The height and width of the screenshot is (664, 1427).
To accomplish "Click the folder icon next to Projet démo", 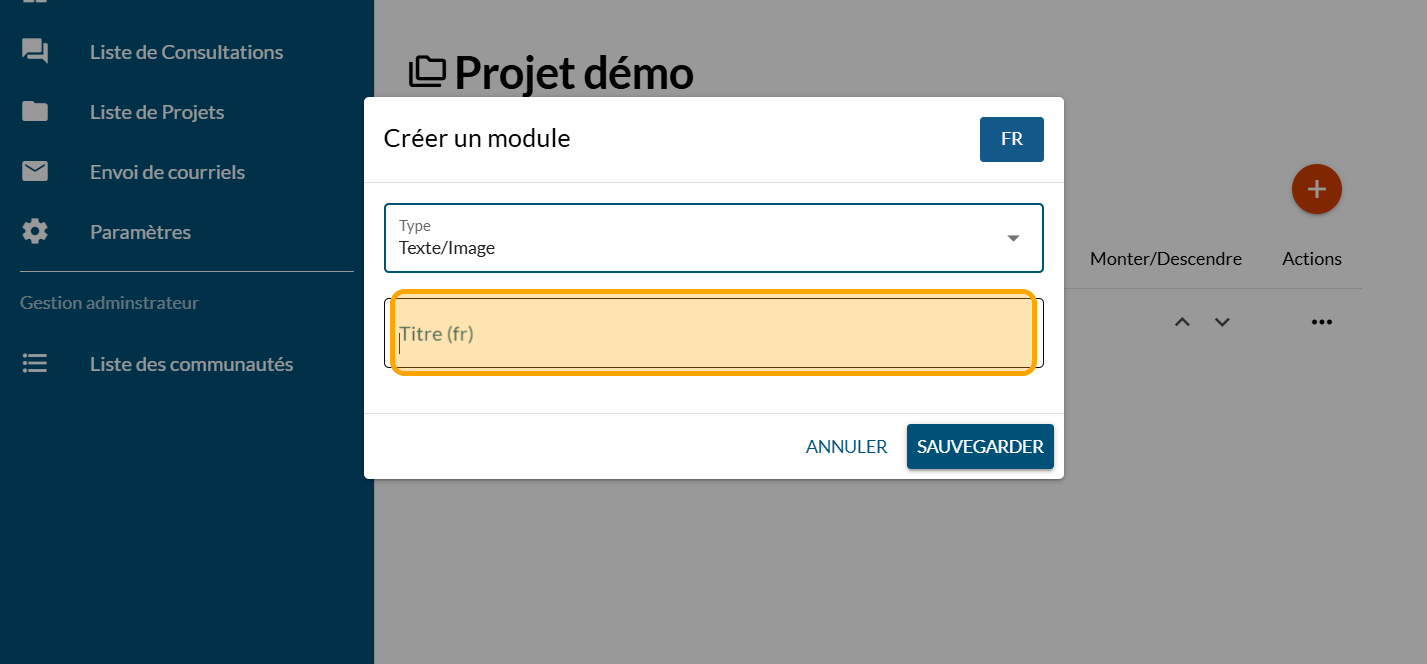I will click(x=428, y=72).
